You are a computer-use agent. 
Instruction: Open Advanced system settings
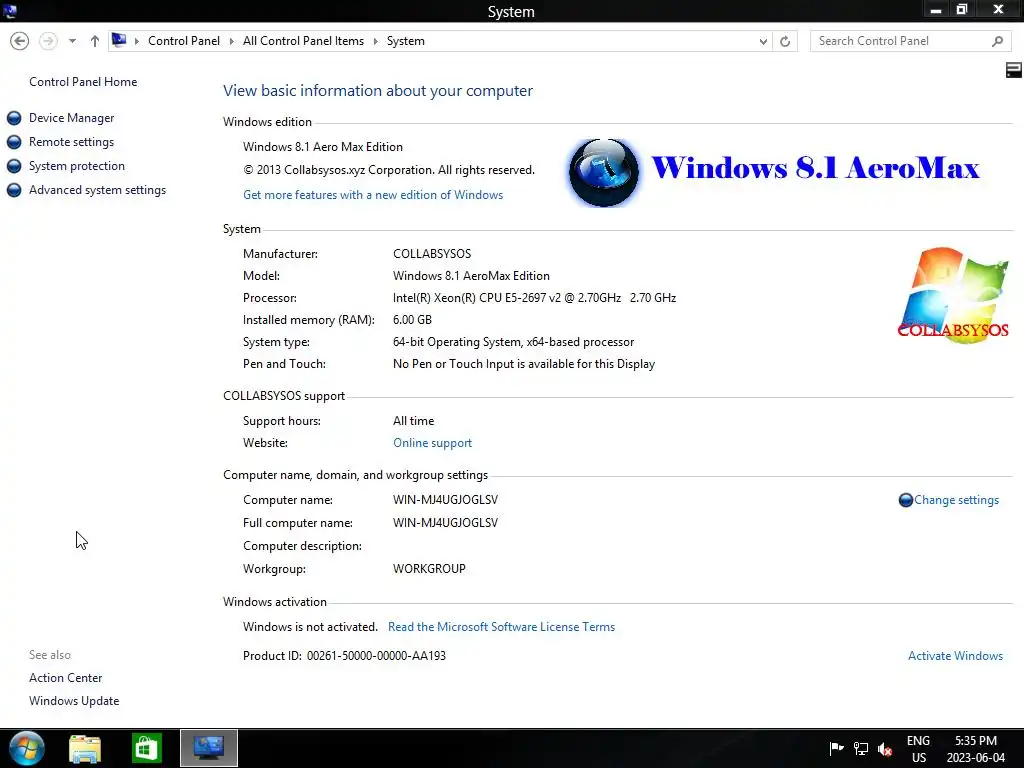(x=97, y=190)
